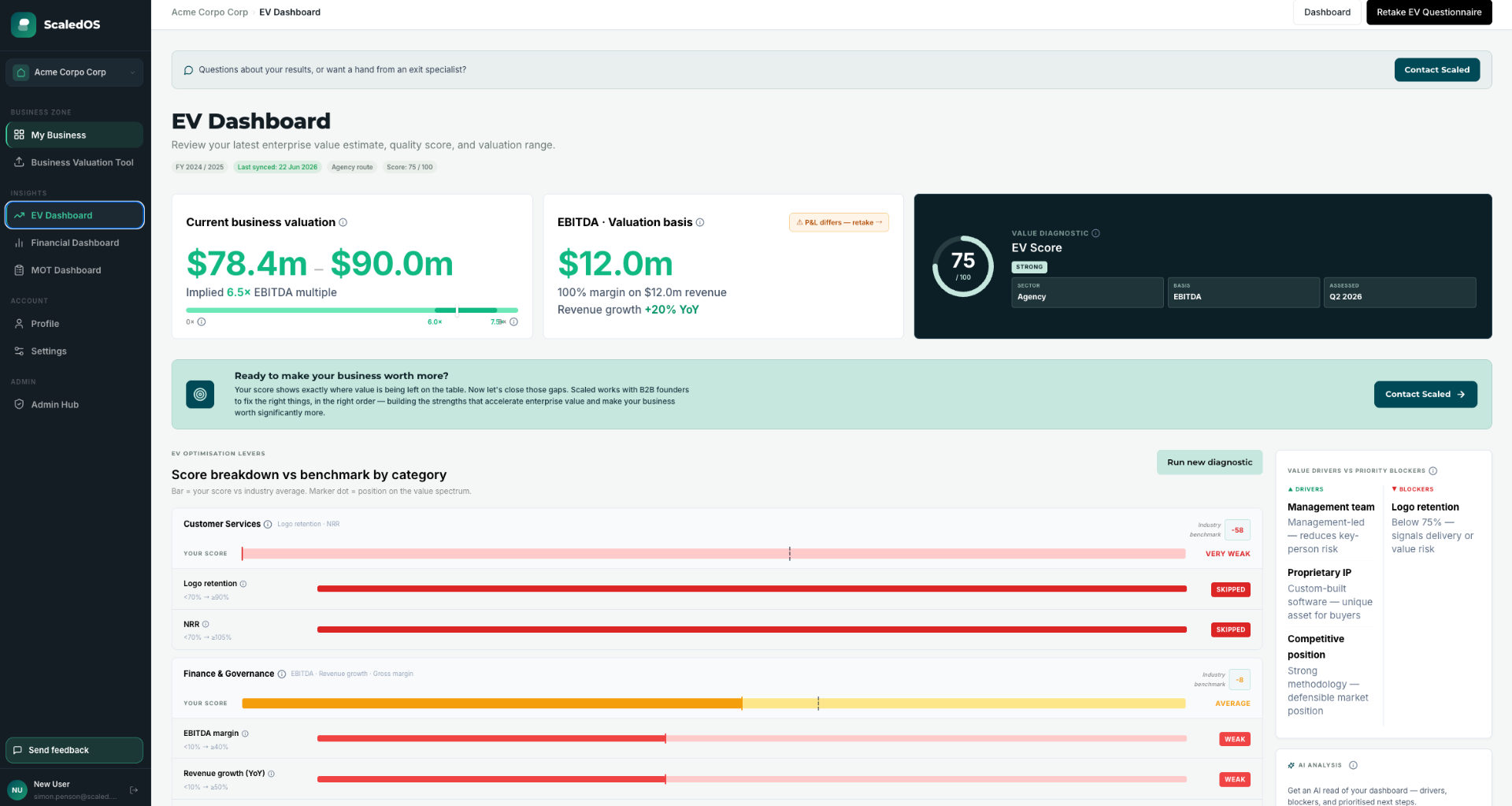1512x806 pixels.
Task: Click info icon next to Revenue growth (YoY)
Action: coord(272,774)
